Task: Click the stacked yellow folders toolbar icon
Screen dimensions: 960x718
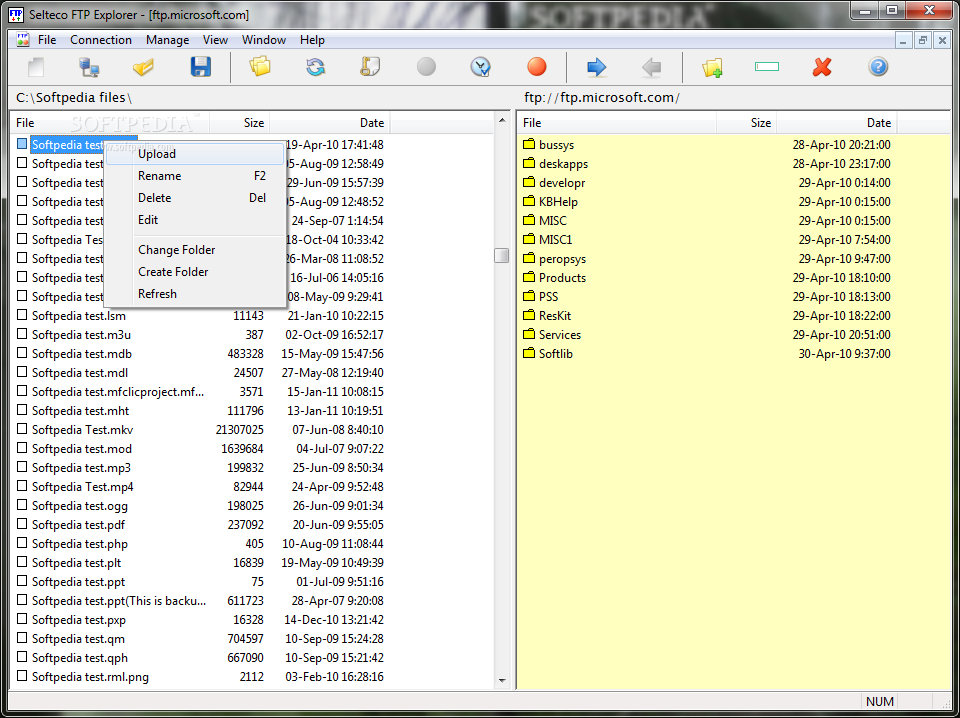Action: point(260,67)
